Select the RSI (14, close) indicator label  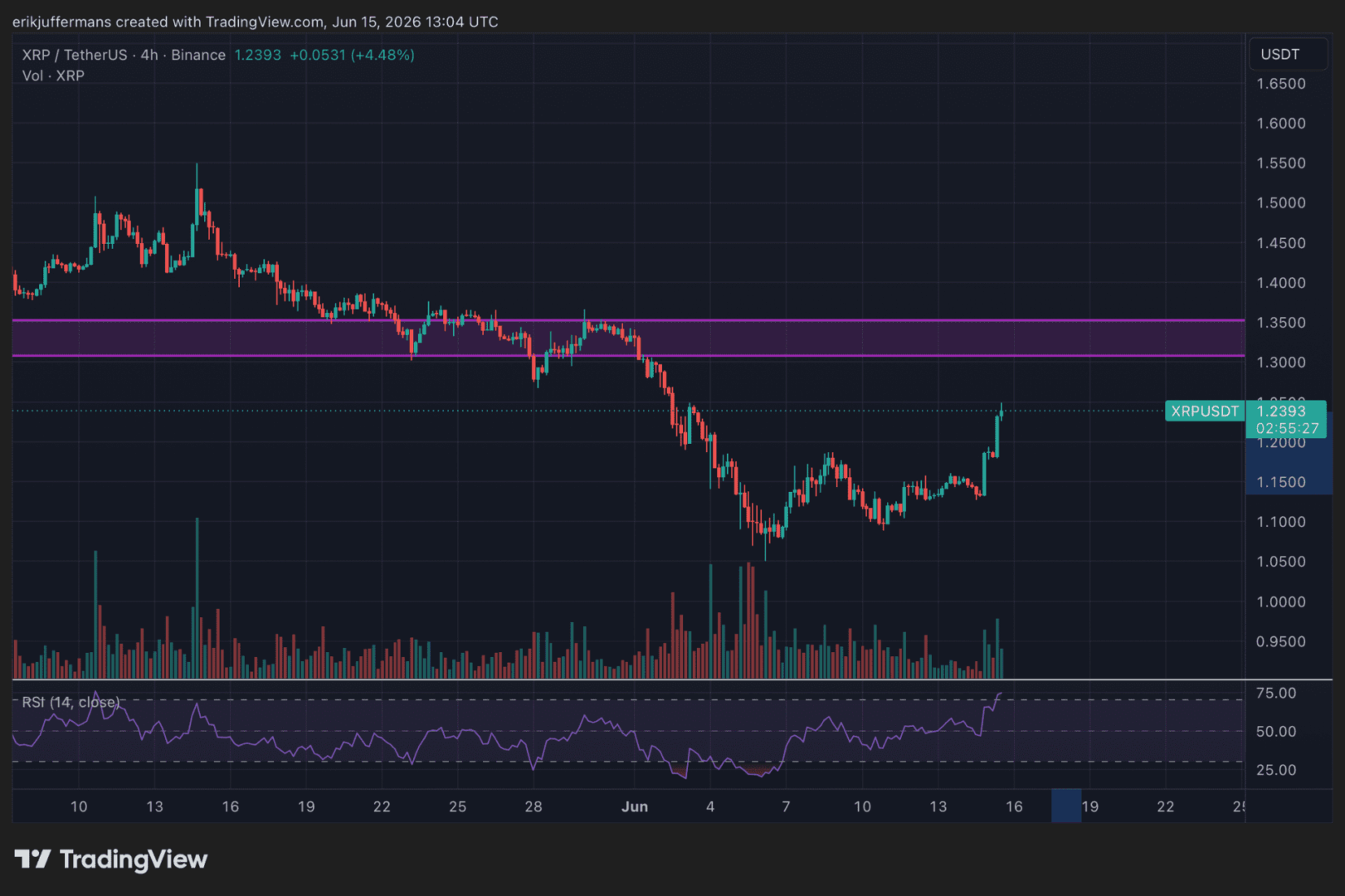point(71,703)
